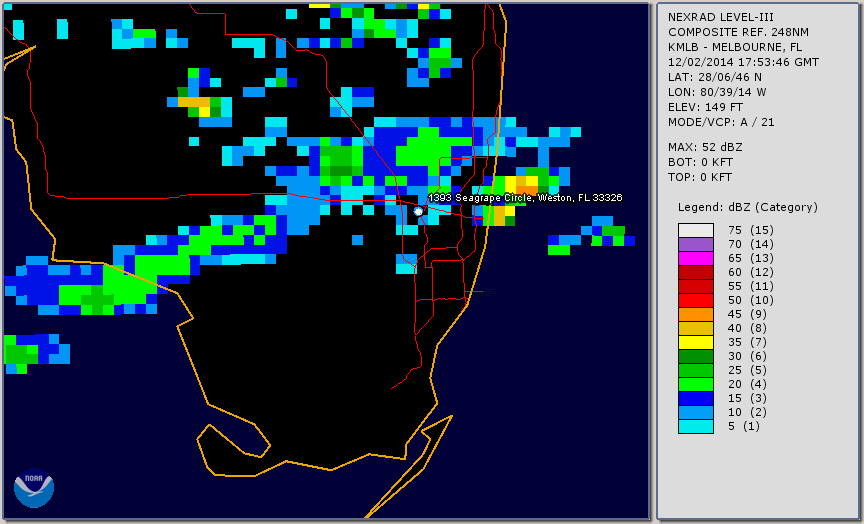Viewport: 864px width, 524px height.
Task: Select the 75 dBZ white legend swatch
Action: tap(696, 230)
